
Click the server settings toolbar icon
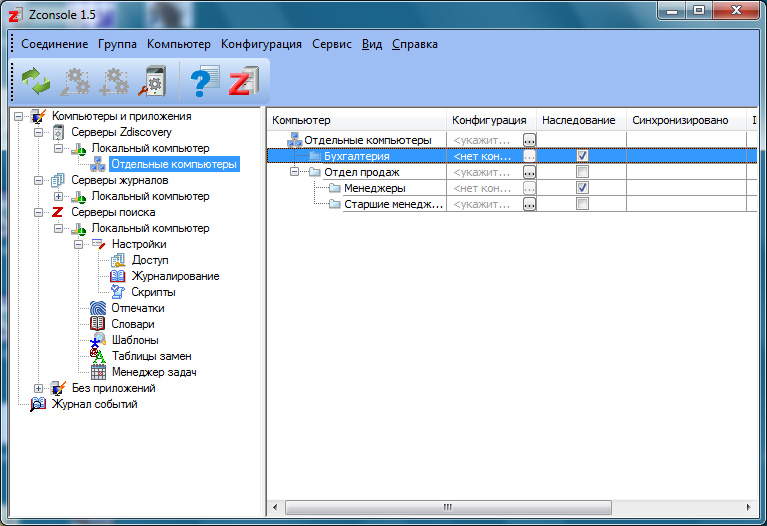click(153, 81)
